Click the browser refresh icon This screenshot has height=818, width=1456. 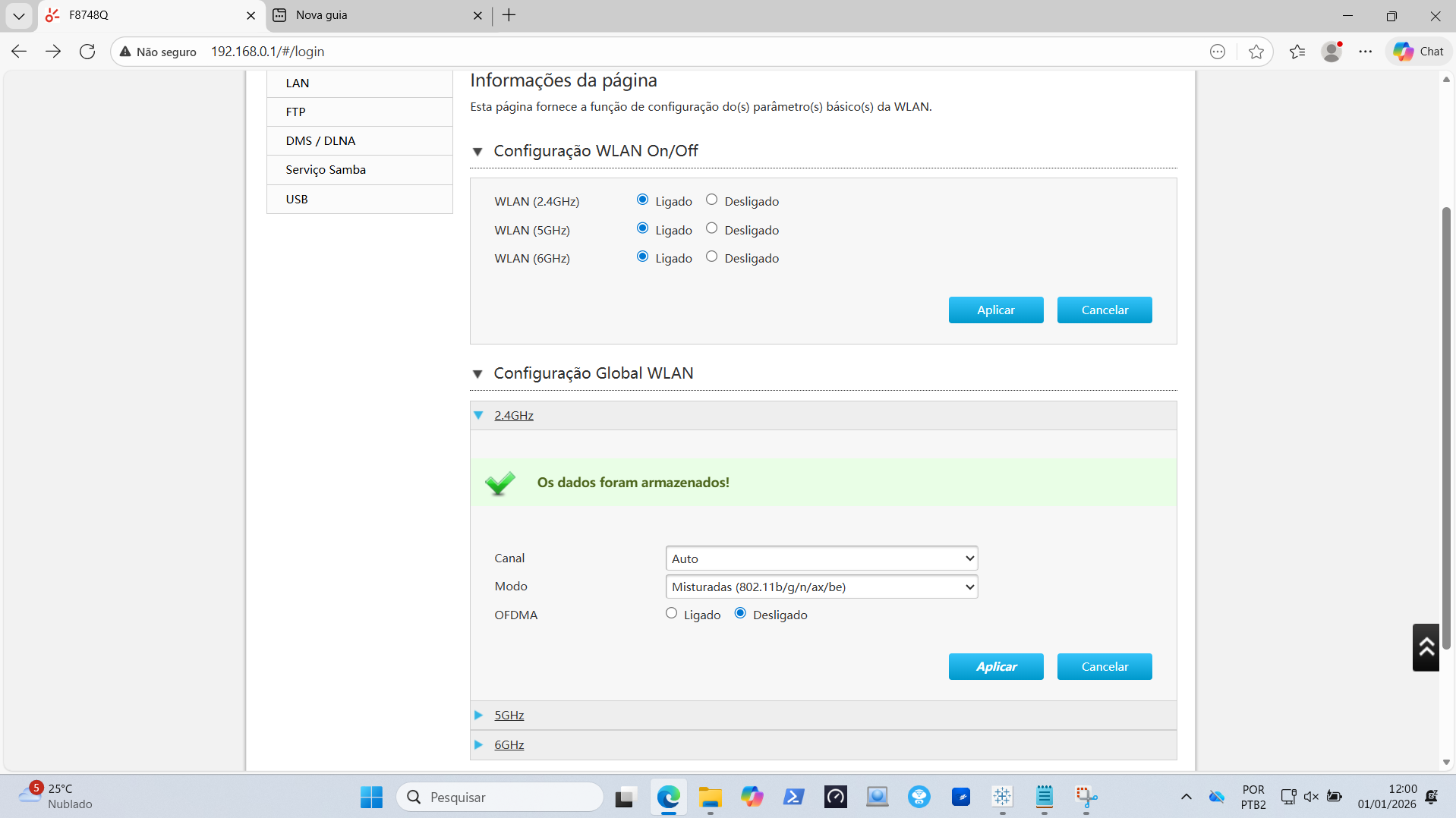tap(87, 52)
